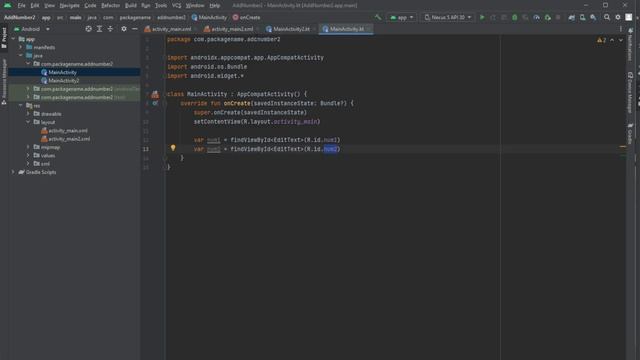Expand the androidTest package folder
Image resolution: width=640 pixels, height=360 pixels.
tap(28, 89)
